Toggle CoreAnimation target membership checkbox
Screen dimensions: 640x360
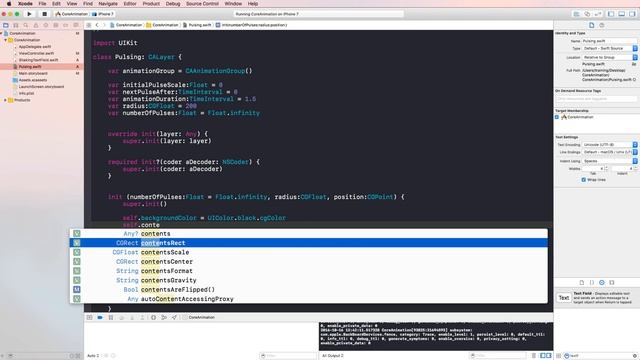tap(557, 117)
